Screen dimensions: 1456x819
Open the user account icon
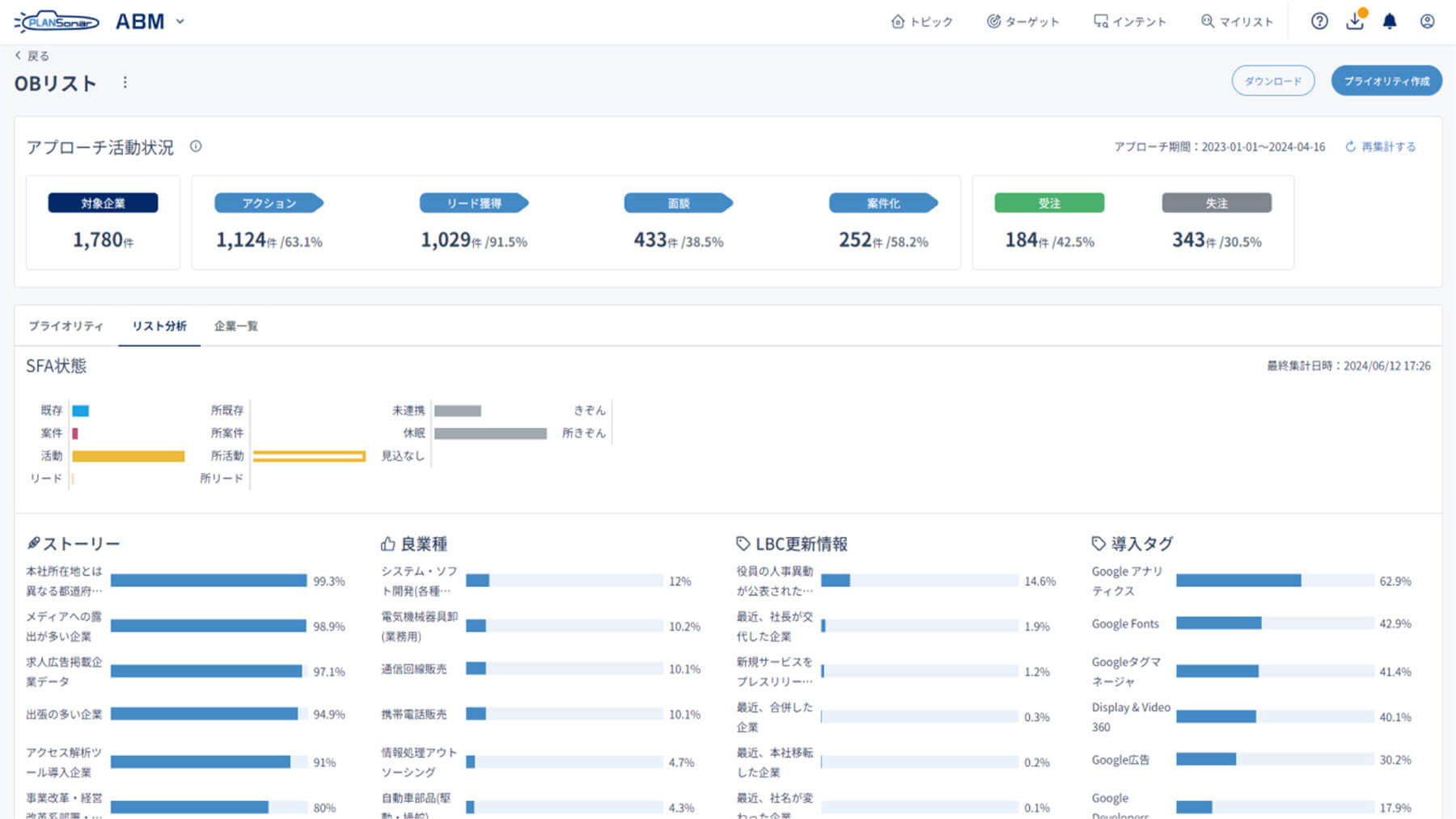[1427, 22]
